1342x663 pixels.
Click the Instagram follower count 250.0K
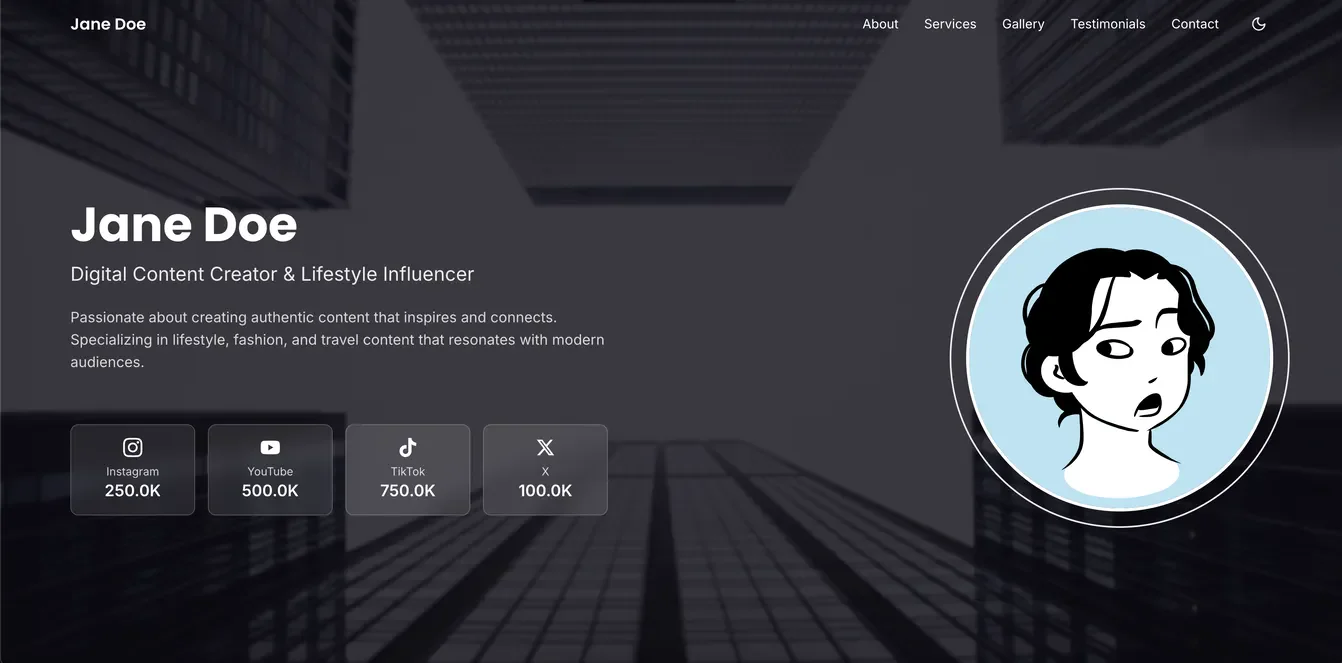[x=133, y=491]
